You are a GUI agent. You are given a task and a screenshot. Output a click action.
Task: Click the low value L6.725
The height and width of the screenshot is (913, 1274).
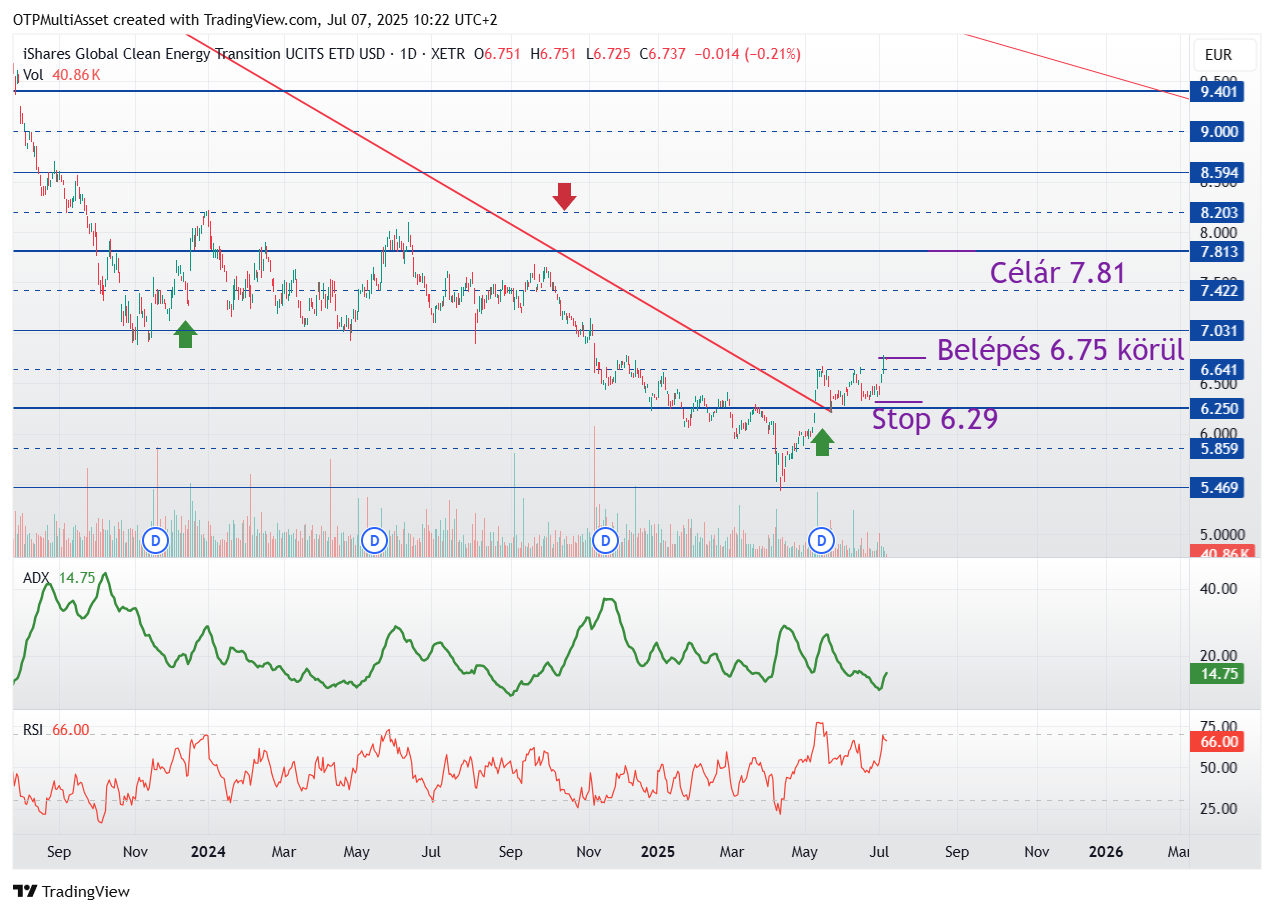(x=608, y=54)
